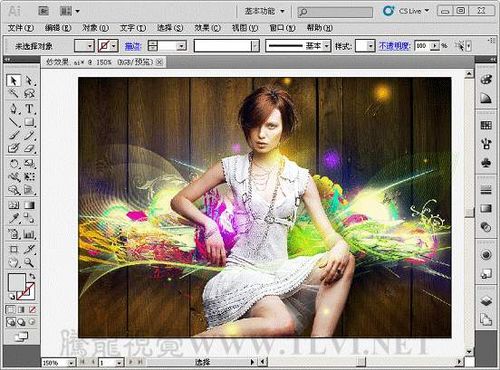
Task: Open the CS Live button
Action: 406,11
